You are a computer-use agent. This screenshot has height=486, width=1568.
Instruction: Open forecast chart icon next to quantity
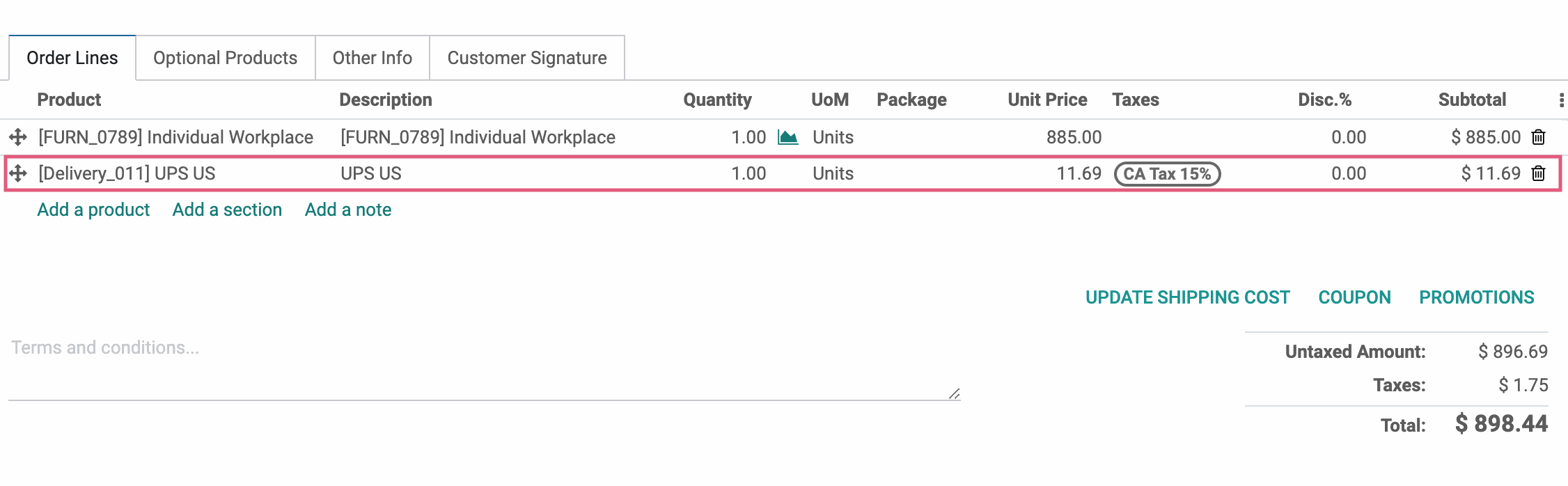click(787, 137)
